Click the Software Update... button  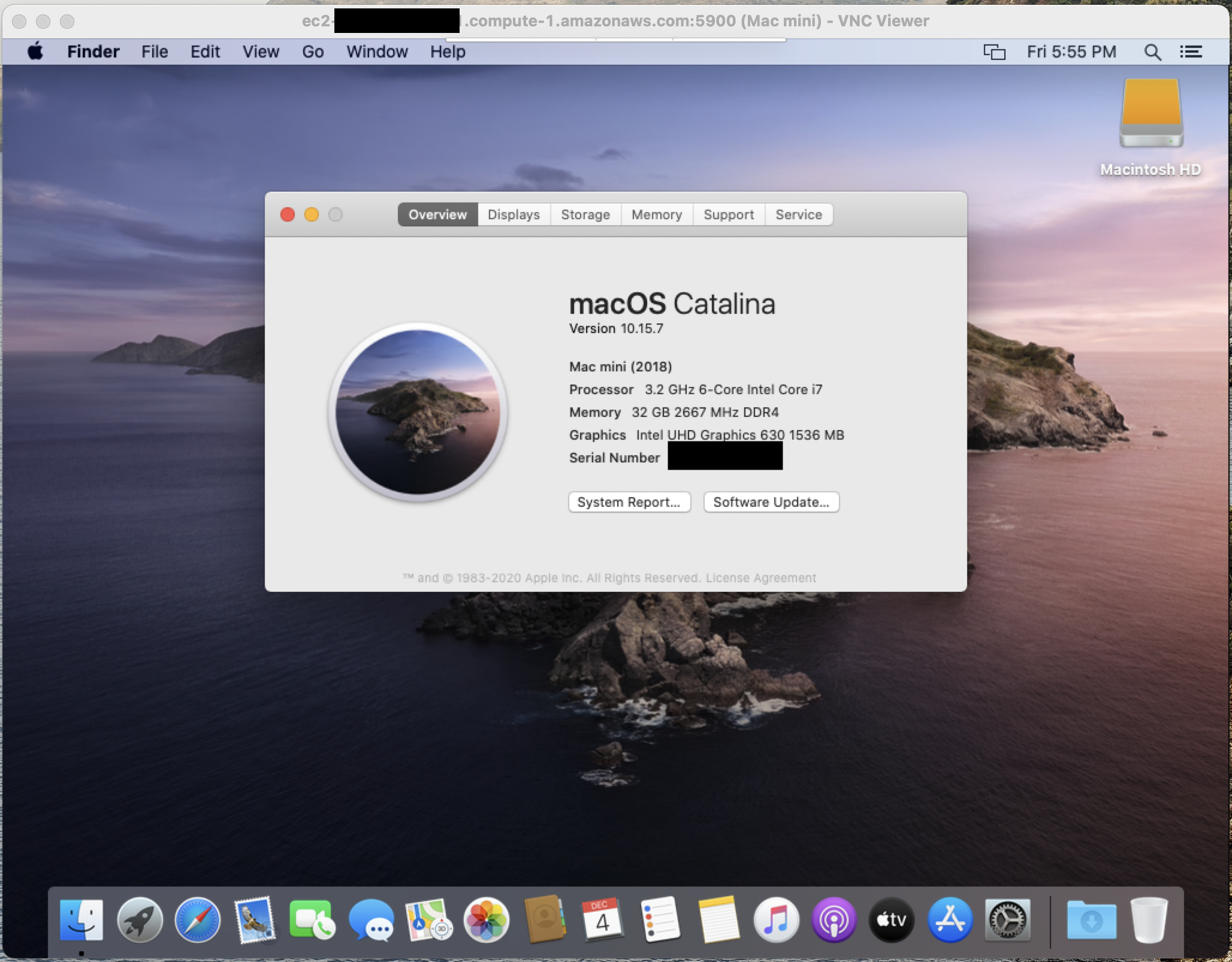click(x=771, y=502)
